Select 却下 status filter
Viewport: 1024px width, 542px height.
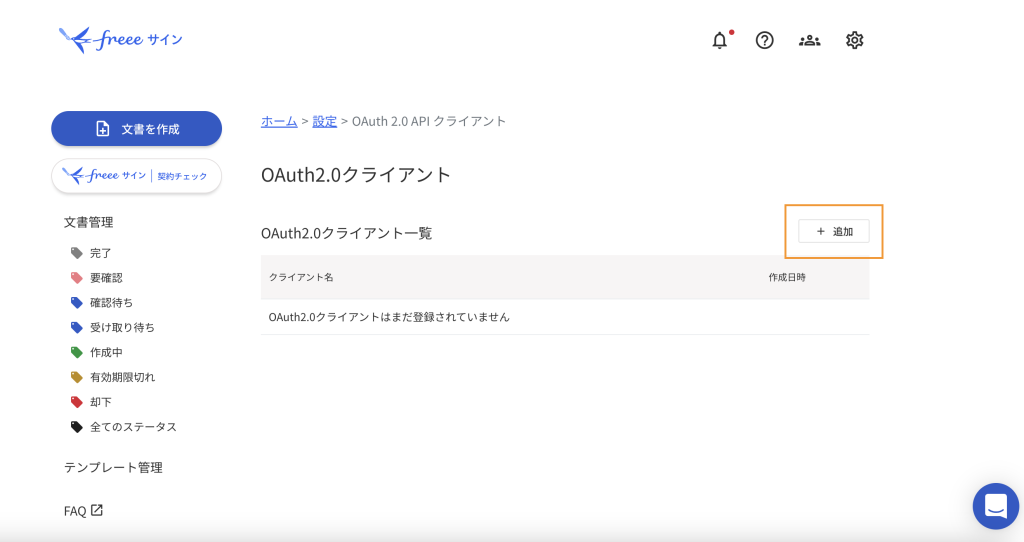101,402
